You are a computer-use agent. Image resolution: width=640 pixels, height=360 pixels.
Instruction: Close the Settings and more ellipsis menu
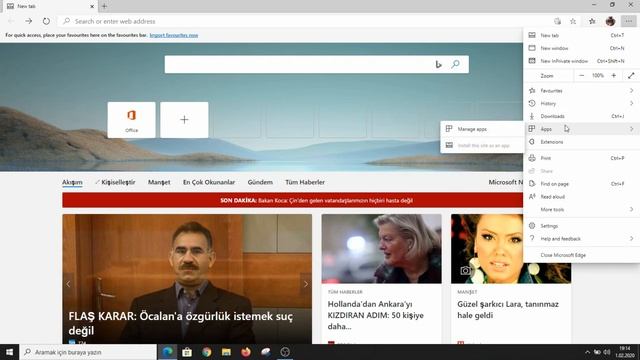(x=629, y=21)
